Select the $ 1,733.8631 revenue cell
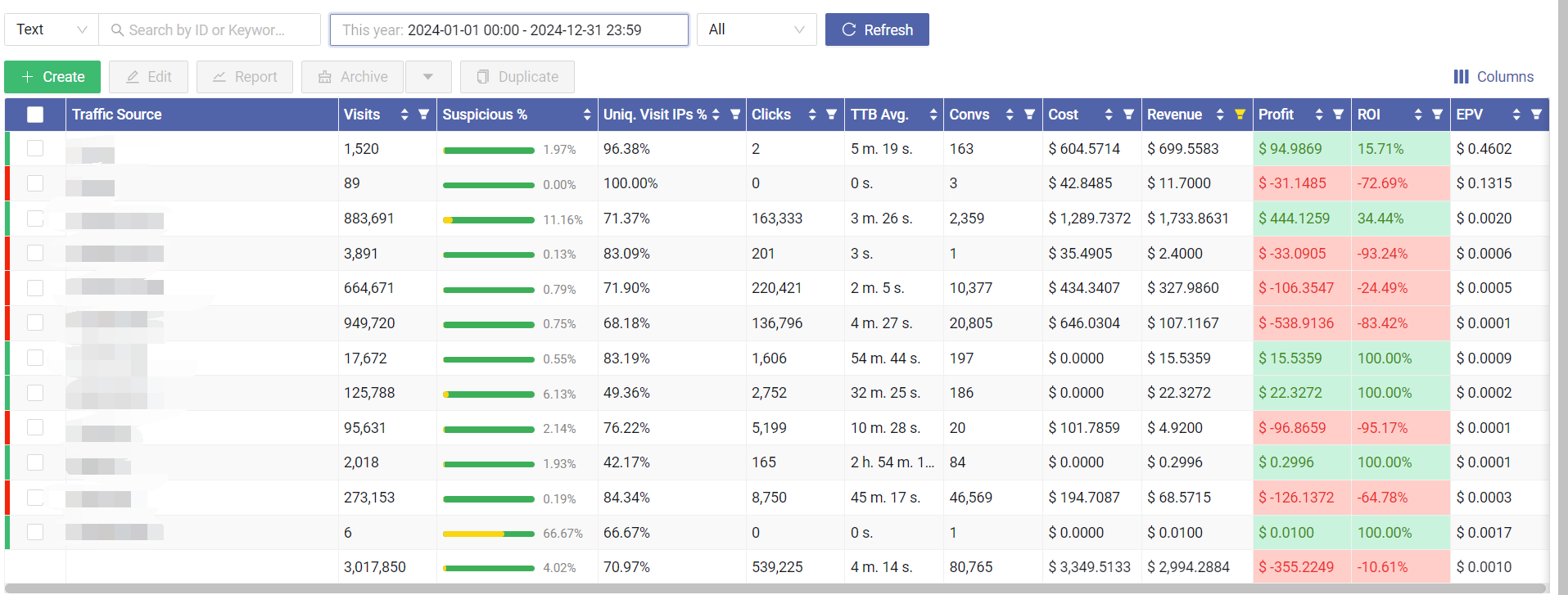Viewport: 1568px width, 595px height. [1197, 219]
